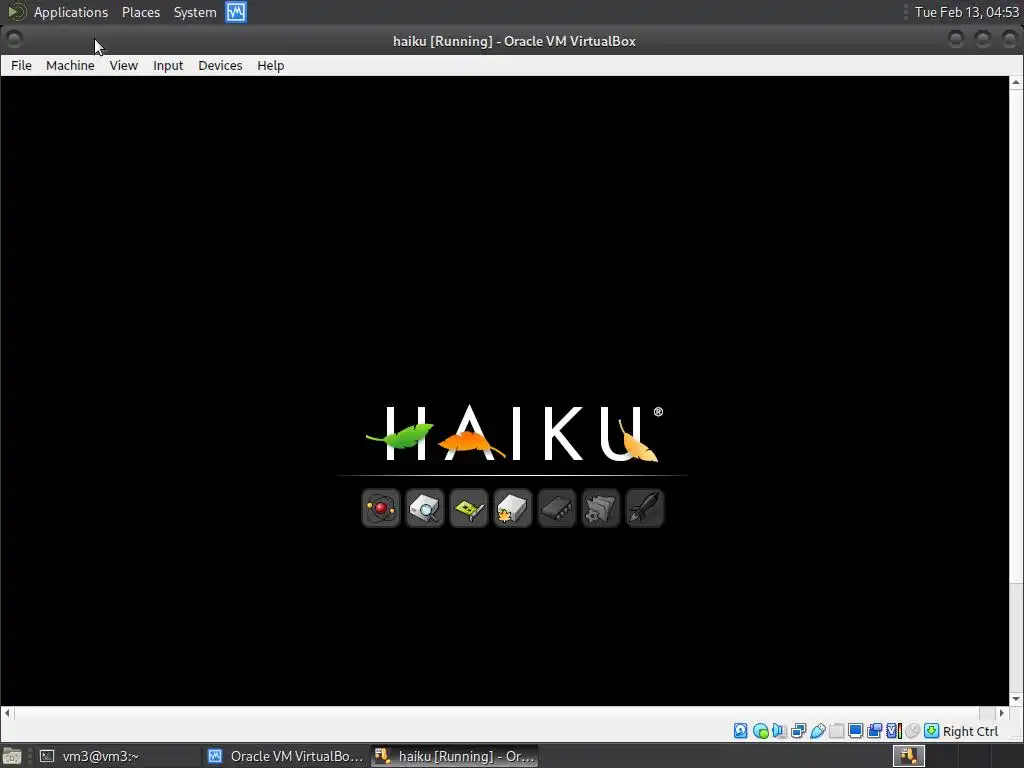Viewport: 1024px width, 768px height.
Task: Click the VM vertical scrollbar down arrow
Action: [x=1016, y=699]
